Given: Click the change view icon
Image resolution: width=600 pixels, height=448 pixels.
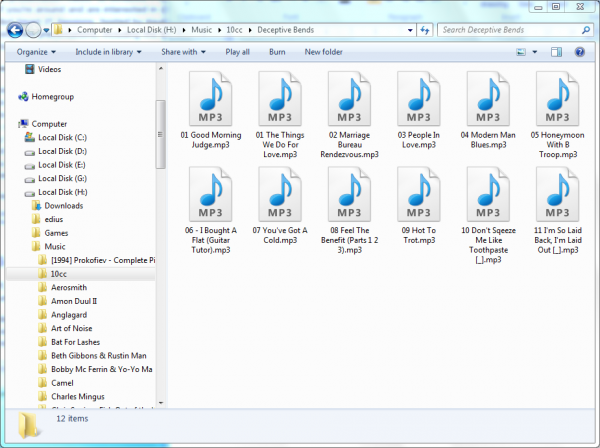Looking at the screenshot, I should (521, 52).
